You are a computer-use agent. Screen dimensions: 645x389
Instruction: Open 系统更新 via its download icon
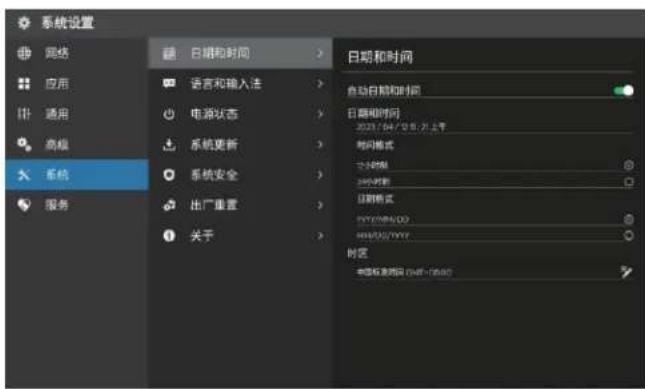pos(169,144)
